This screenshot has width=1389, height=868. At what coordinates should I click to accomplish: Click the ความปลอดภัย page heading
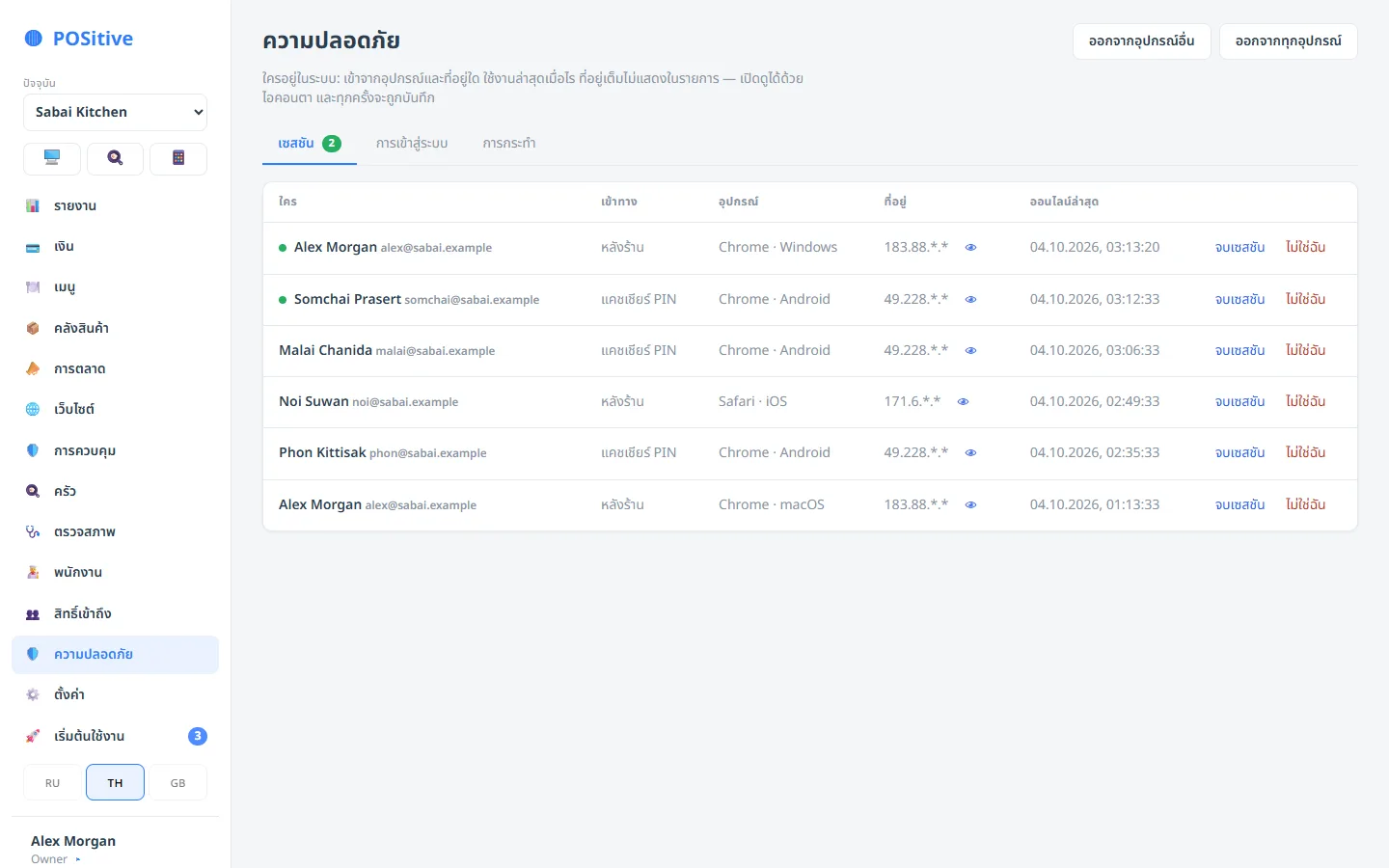pos(331,41)
